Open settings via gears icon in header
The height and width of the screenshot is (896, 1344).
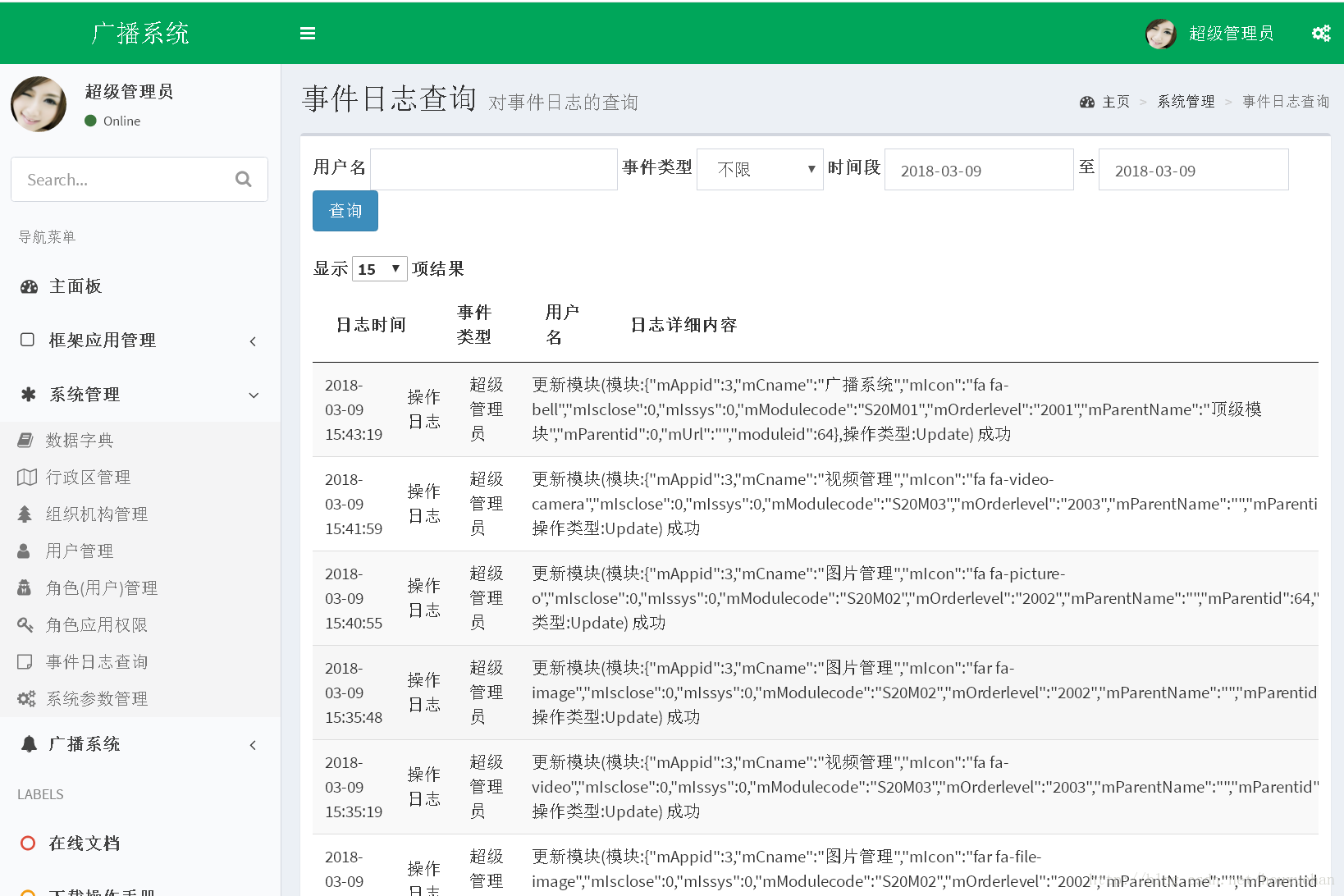(1321, 33)
